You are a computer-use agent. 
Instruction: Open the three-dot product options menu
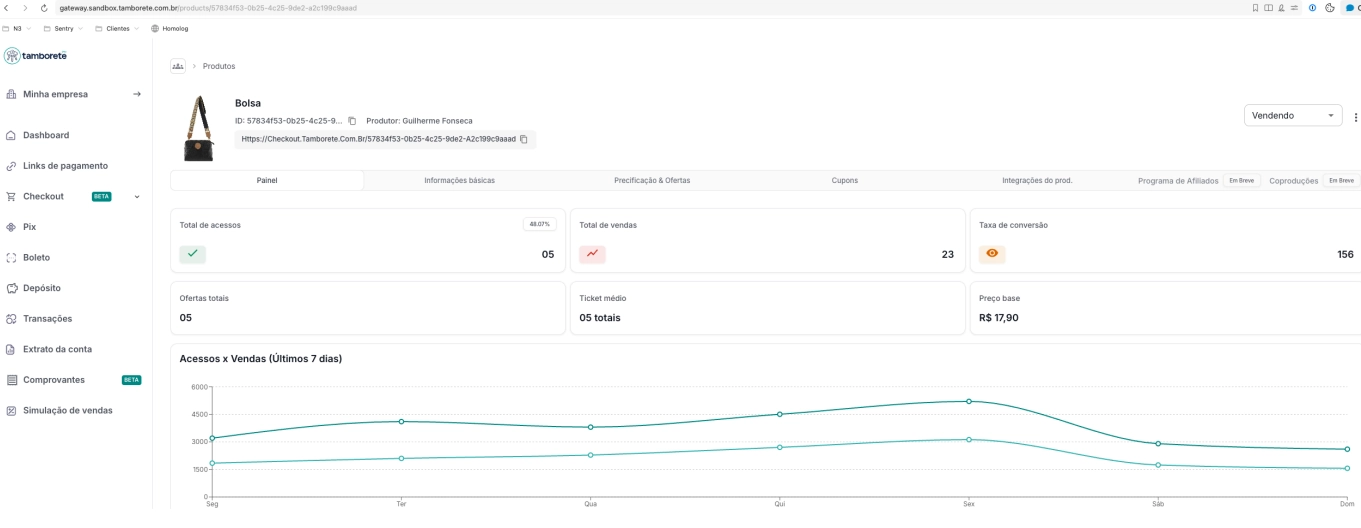tap(1355, 117)
